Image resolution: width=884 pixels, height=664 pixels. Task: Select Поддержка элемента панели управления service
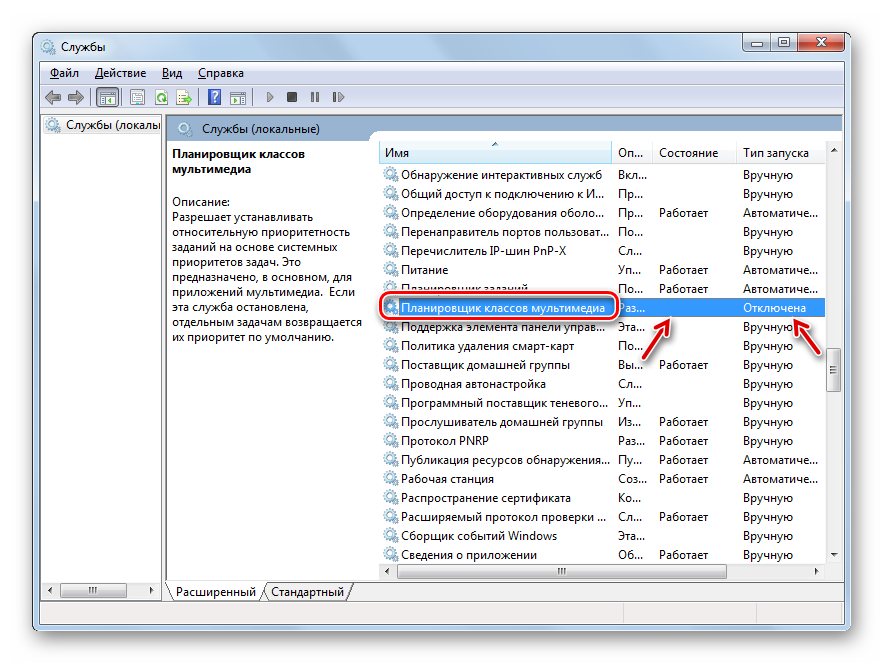(602, 327)
